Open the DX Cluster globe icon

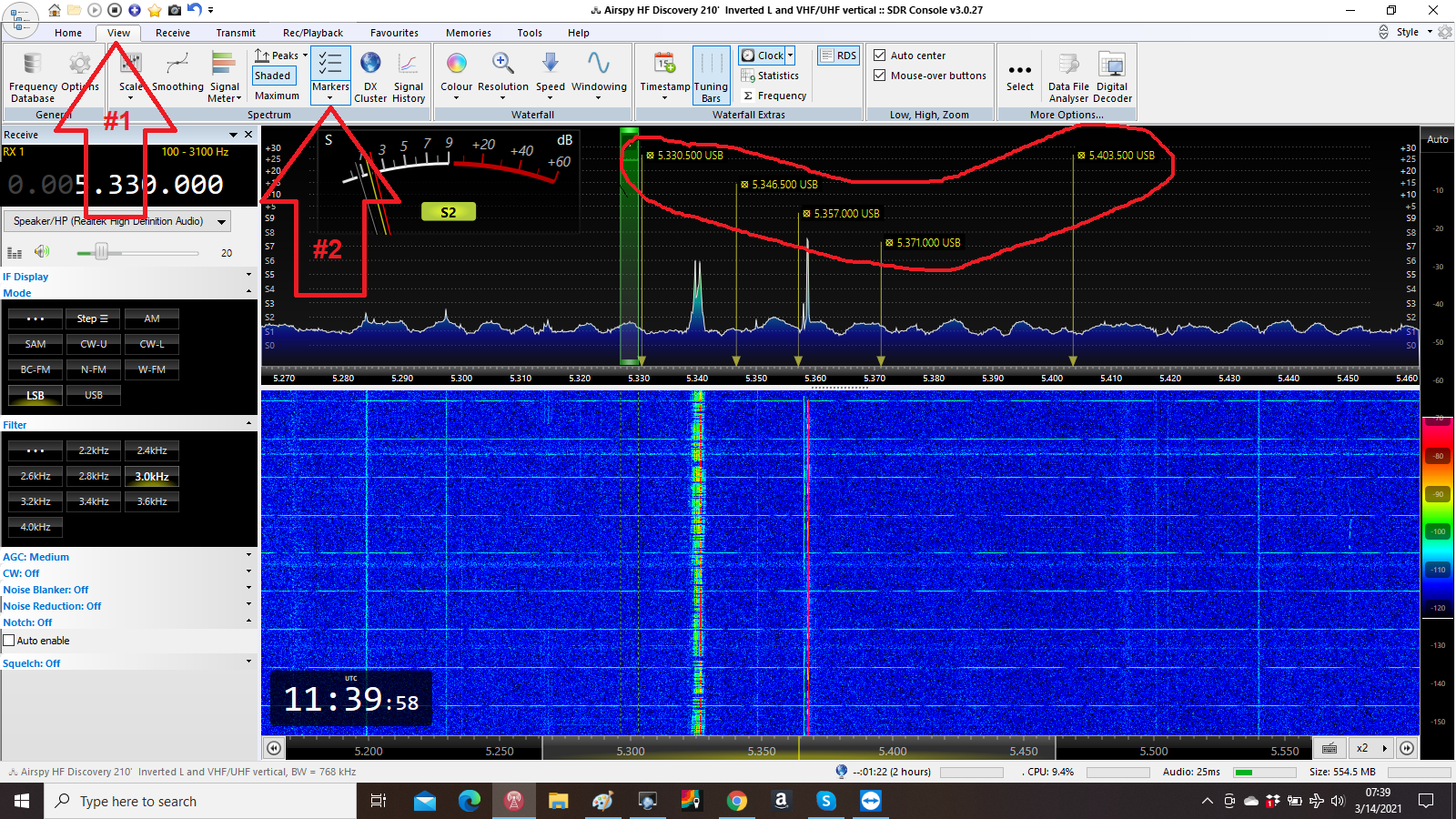[370, 64]
